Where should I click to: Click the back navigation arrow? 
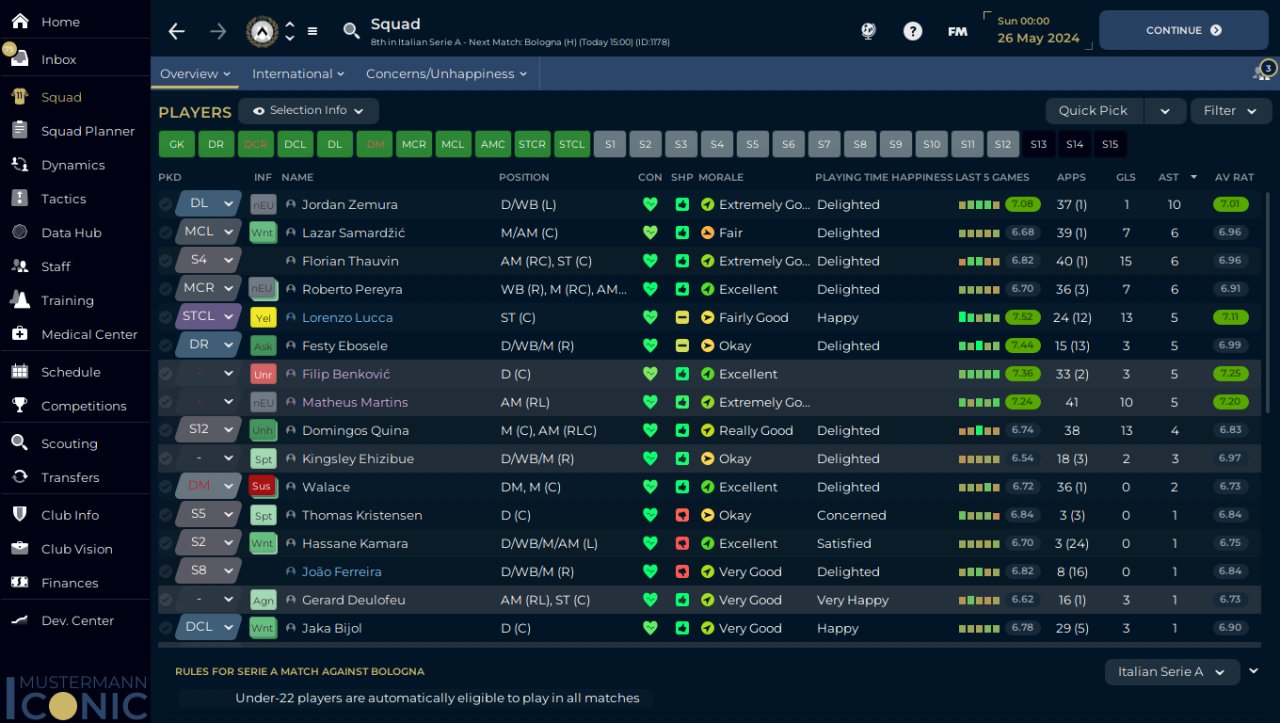177,31
